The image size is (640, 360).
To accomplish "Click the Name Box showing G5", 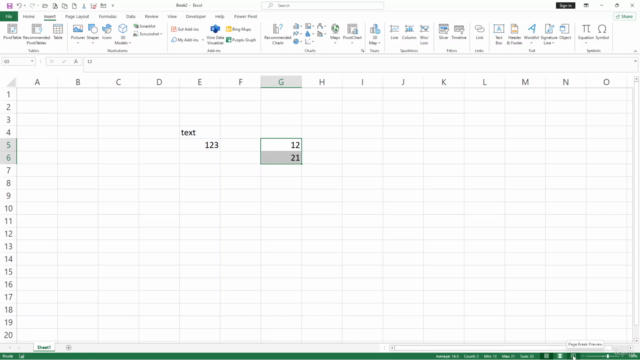I will click(x=18, y=61).
